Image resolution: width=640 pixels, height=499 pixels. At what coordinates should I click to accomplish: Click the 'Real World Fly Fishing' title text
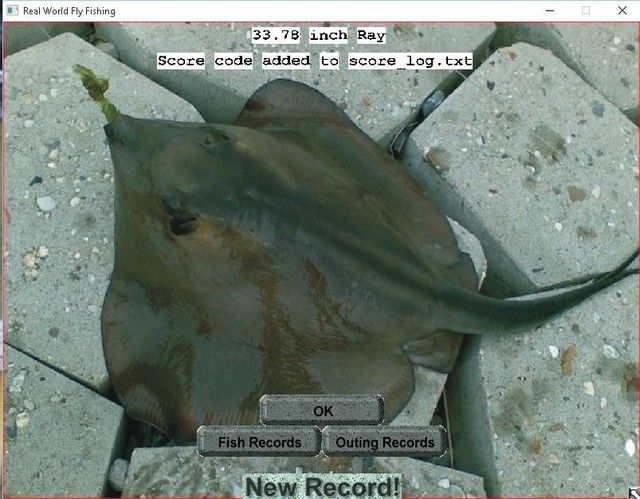[69, 11]
